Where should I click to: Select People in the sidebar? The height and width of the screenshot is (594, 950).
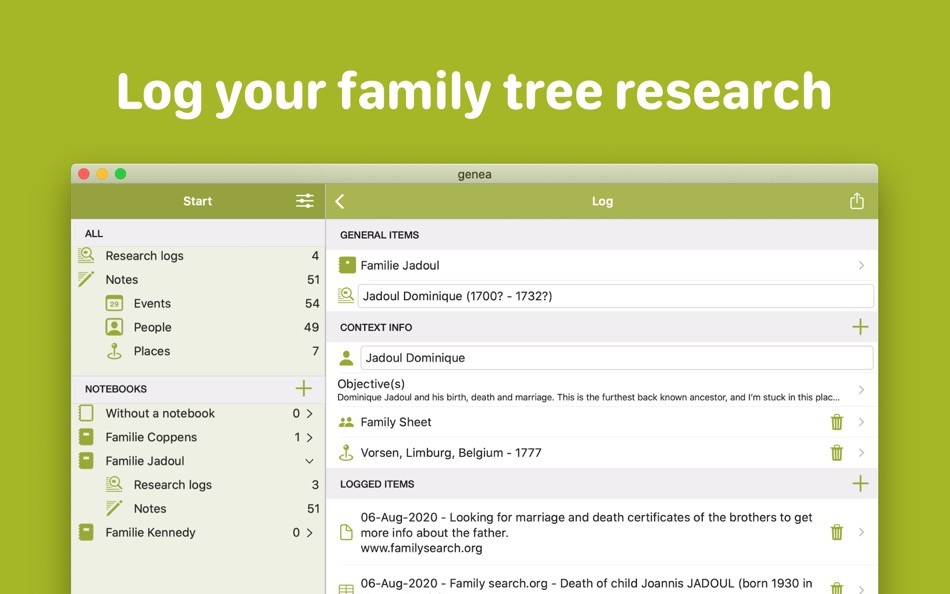(x=198, y=327)
